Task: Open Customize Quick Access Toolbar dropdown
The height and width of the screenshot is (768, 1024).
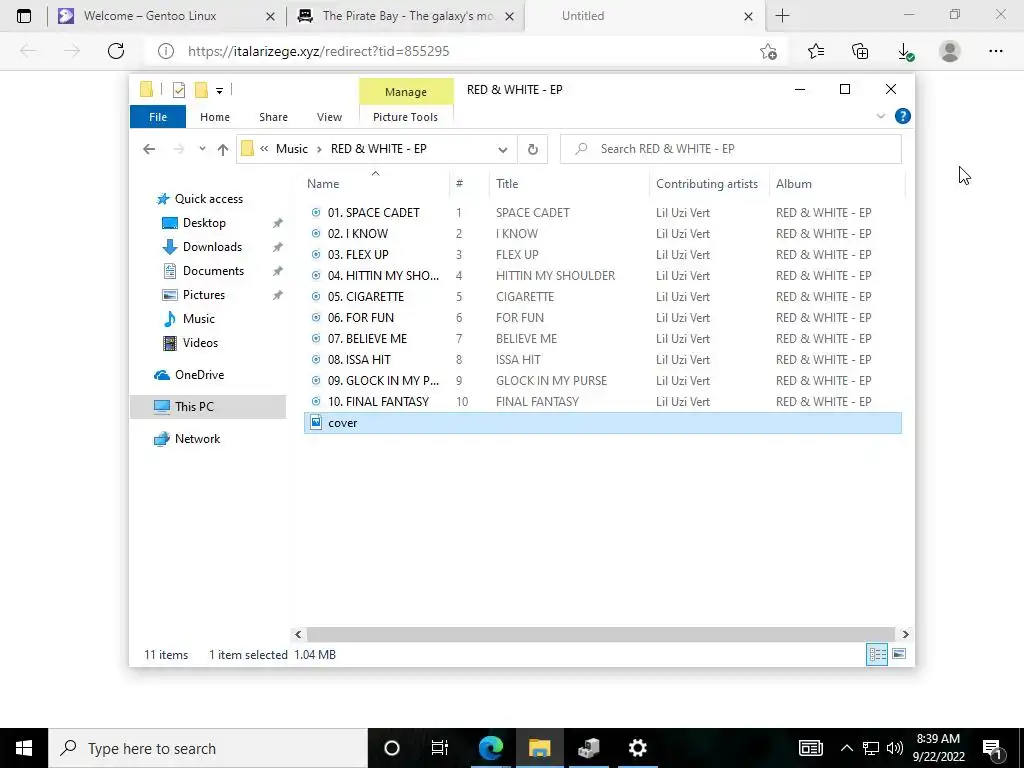Action: point(219,91)
